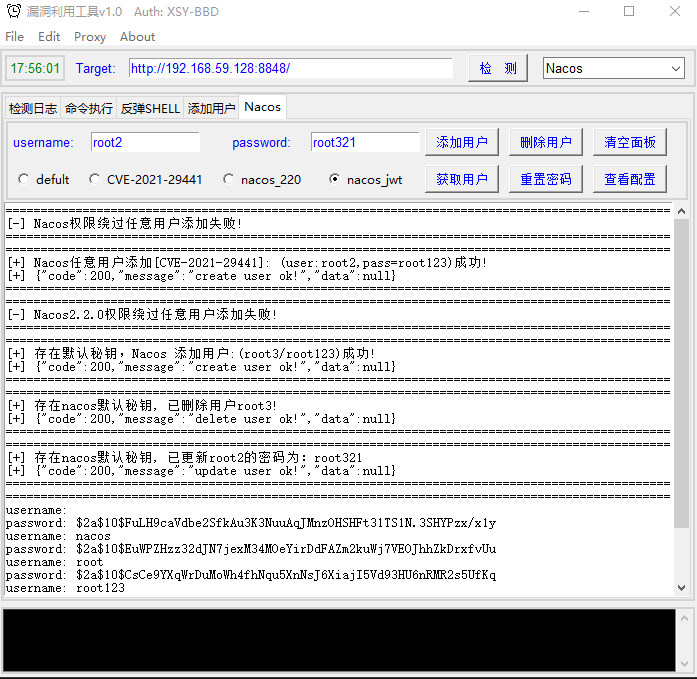
Task: Click the black console scrollbar down arrow
Action: (x=685, y=664)
